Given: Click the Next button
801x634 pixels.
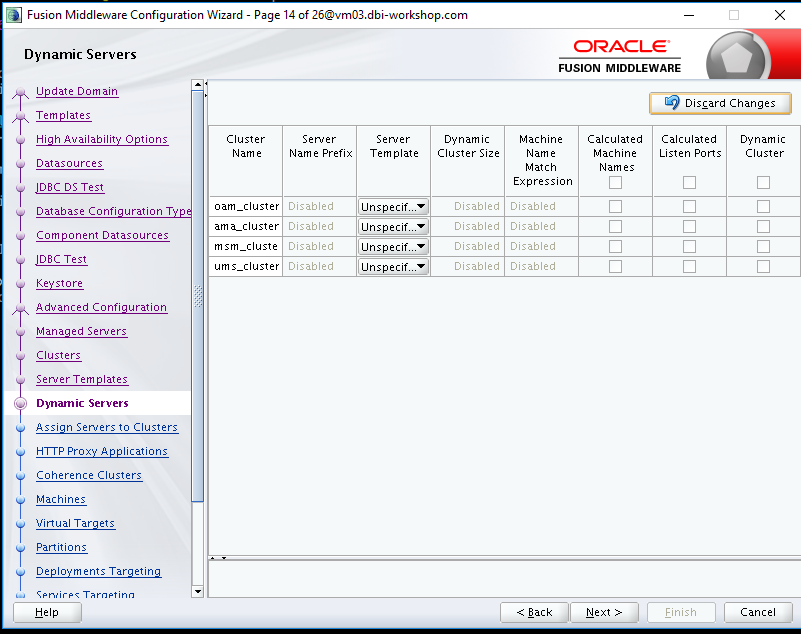Looking at the screenshot, I should 604,612.
